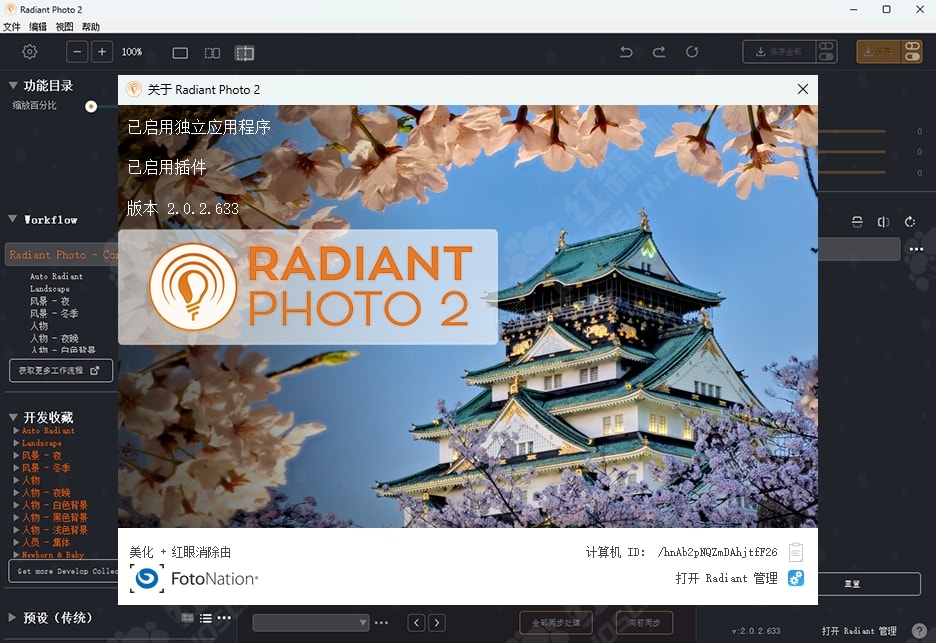Reset image with the circular arrow
Image resolution: width=936 pixels, height=643 pixels.
692,52
